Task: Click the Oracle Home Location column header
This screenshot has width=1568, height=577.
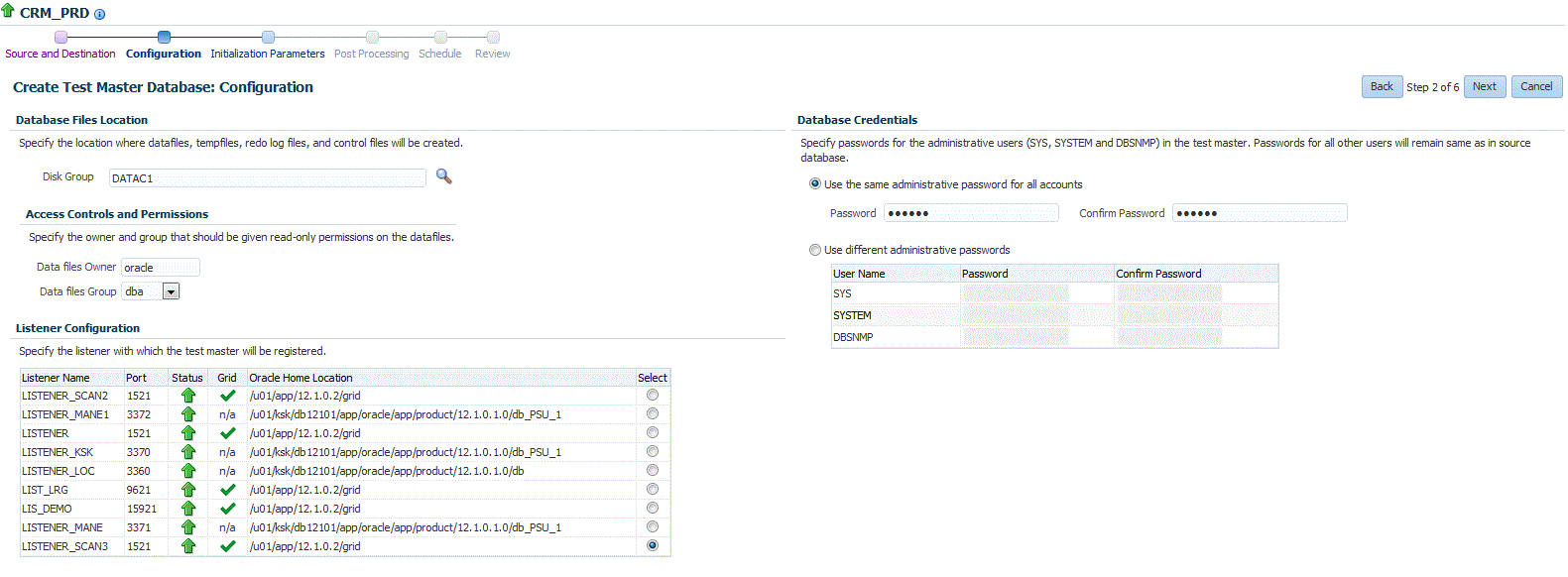Action: (x=301, y=378)
